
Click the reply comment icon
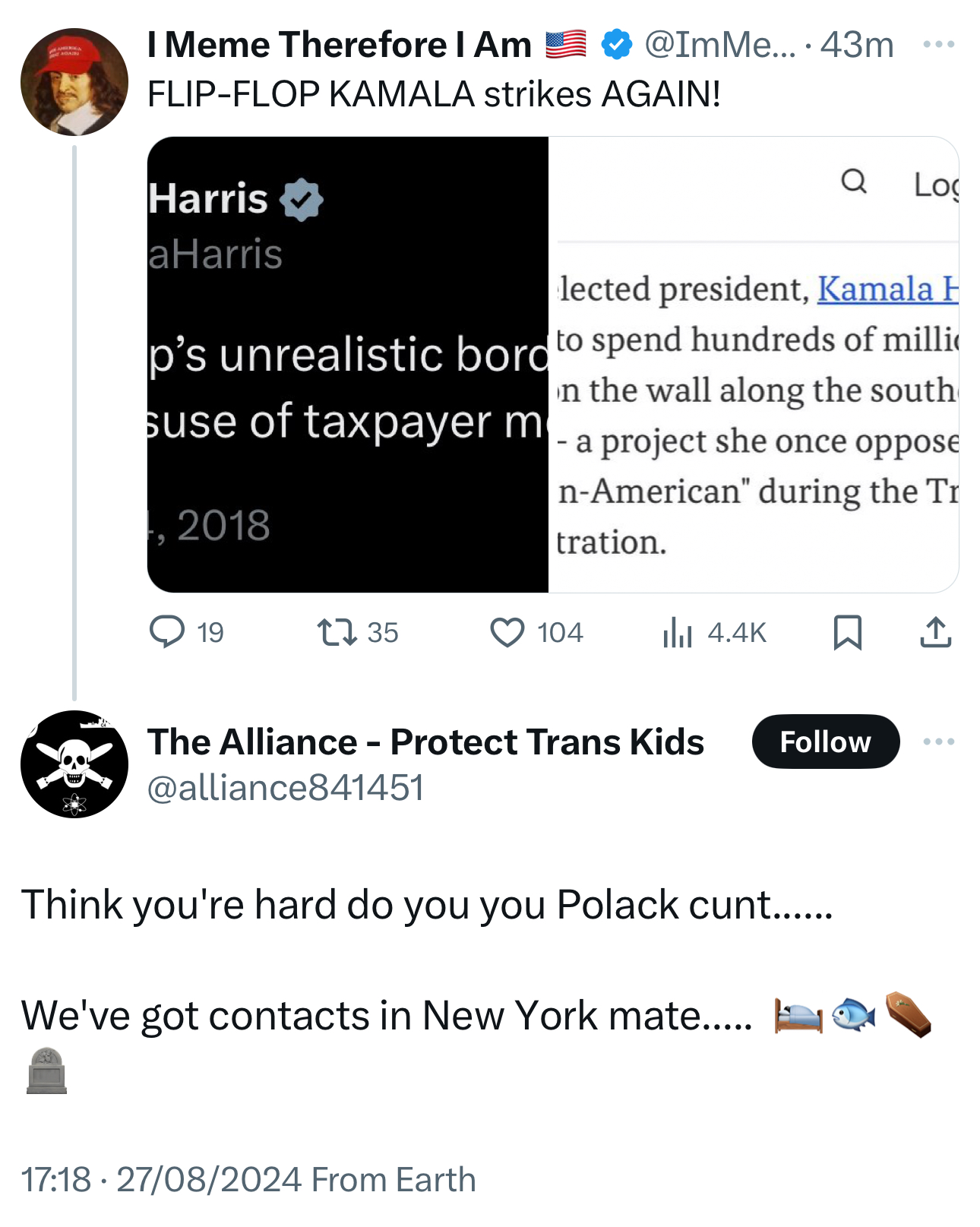point(167,632)
